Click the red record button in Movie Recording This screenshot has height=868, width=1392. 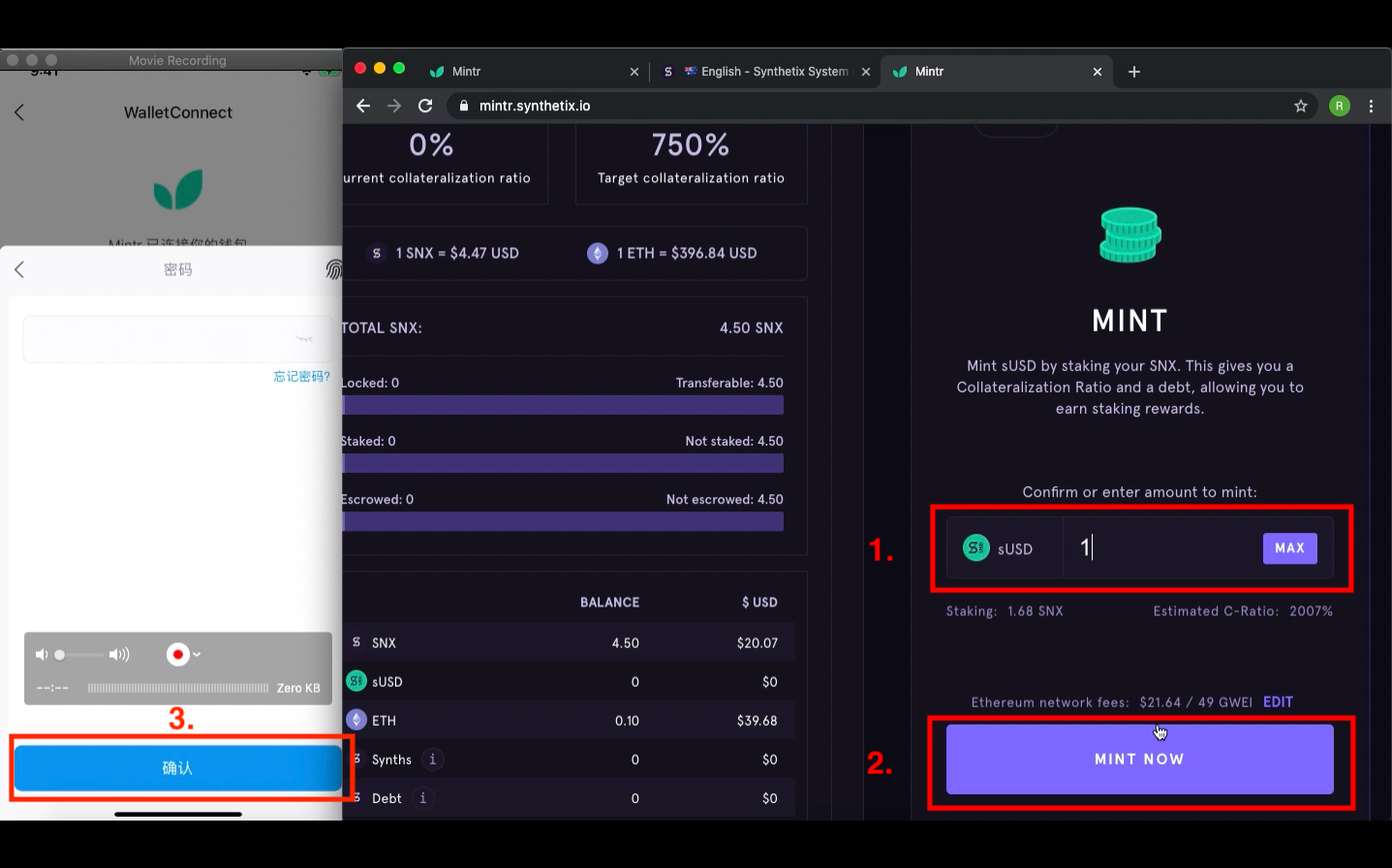pos(177,655)
